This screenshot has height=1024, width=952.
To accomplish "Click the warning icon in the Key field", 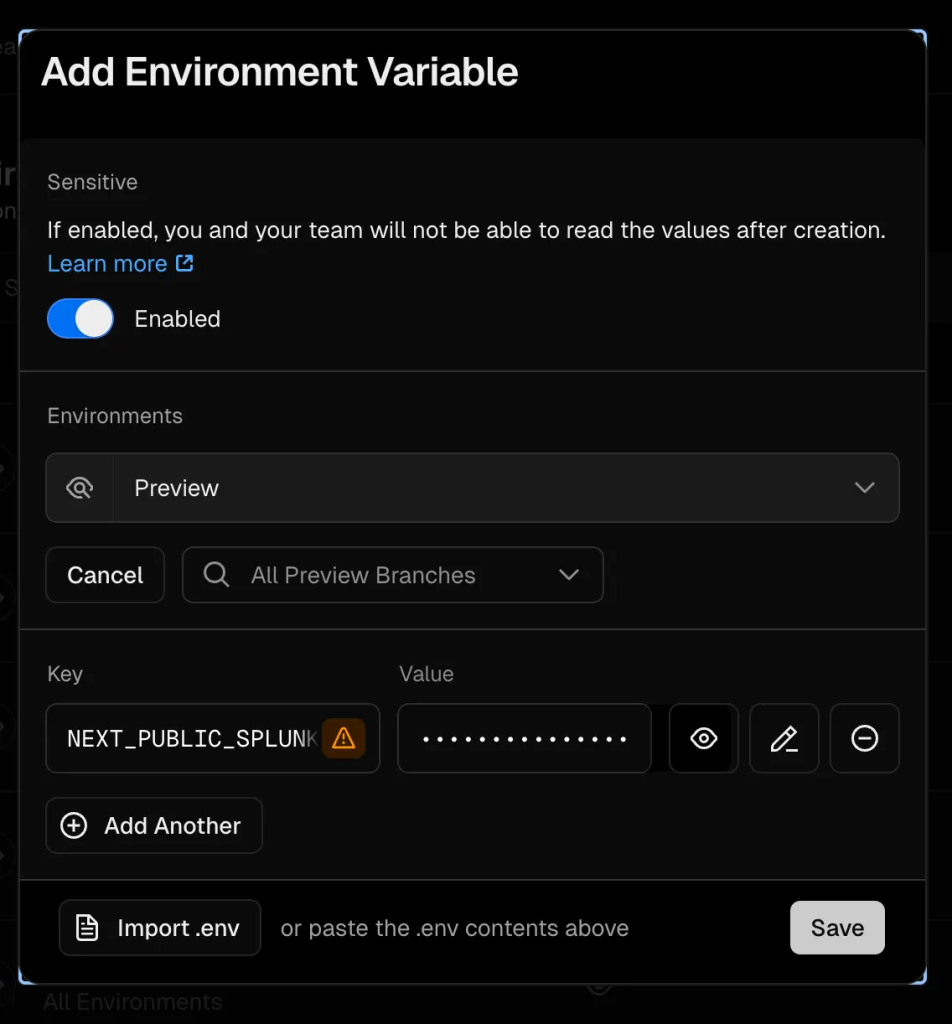I will pyautogui.click(x=343, y=739).
